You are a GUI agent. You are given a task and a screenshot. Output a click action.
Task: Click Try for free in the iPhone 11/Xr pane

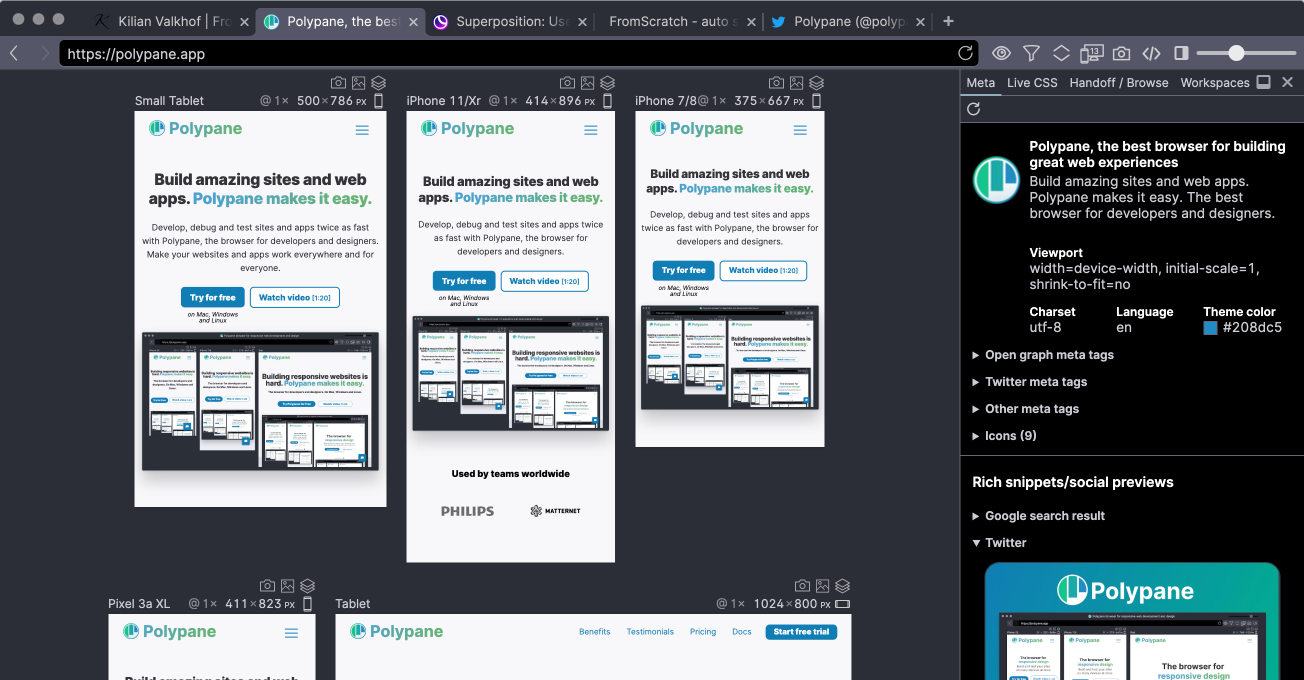463,281
